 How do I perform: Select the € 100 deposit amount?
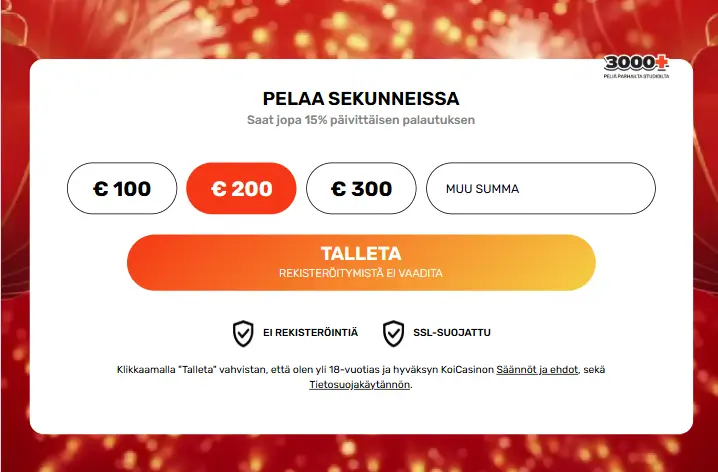pyautogui.click(x=122, y=188)
